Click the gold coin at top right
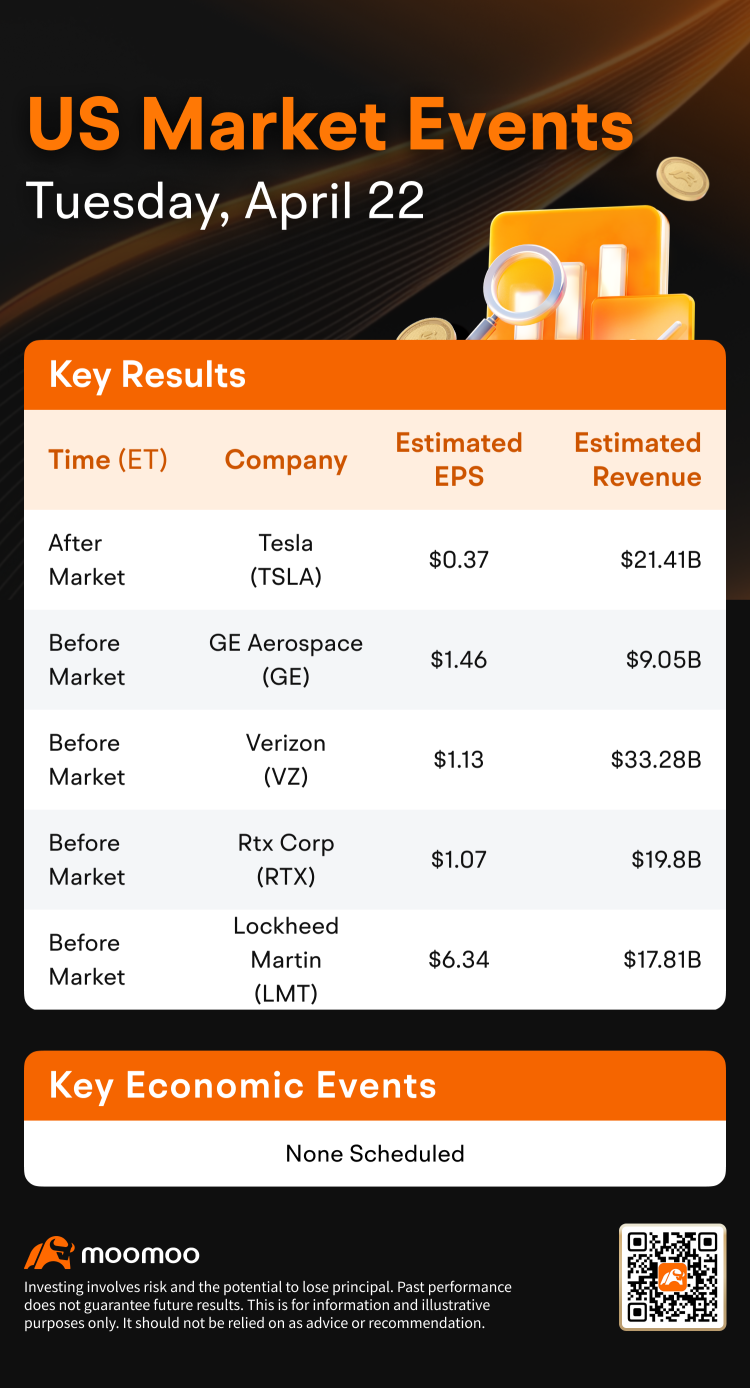Screen dimensions: 750x1388 click(683, 179)
